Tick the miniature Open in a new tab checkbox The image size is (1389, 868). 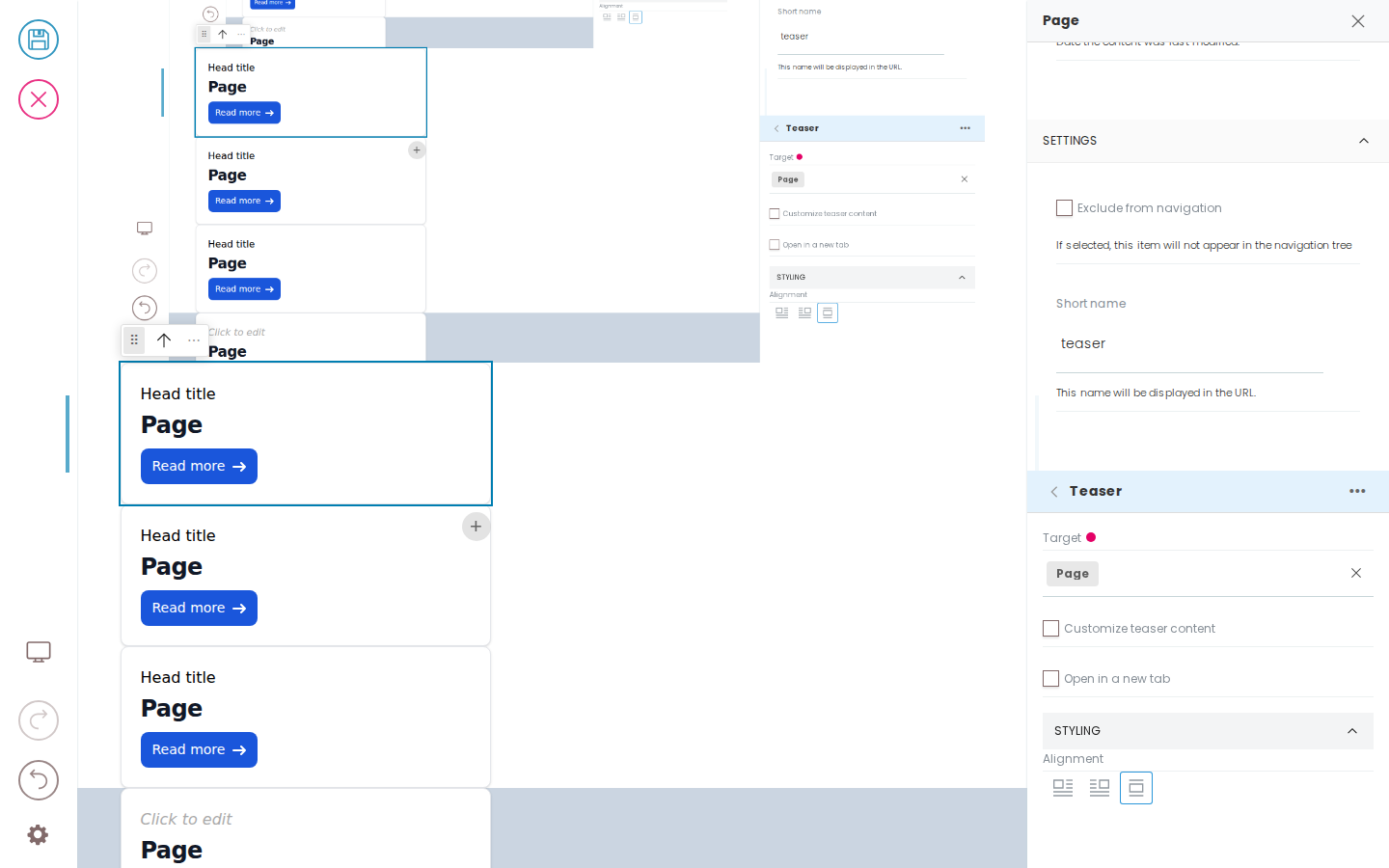coord(775,245)
